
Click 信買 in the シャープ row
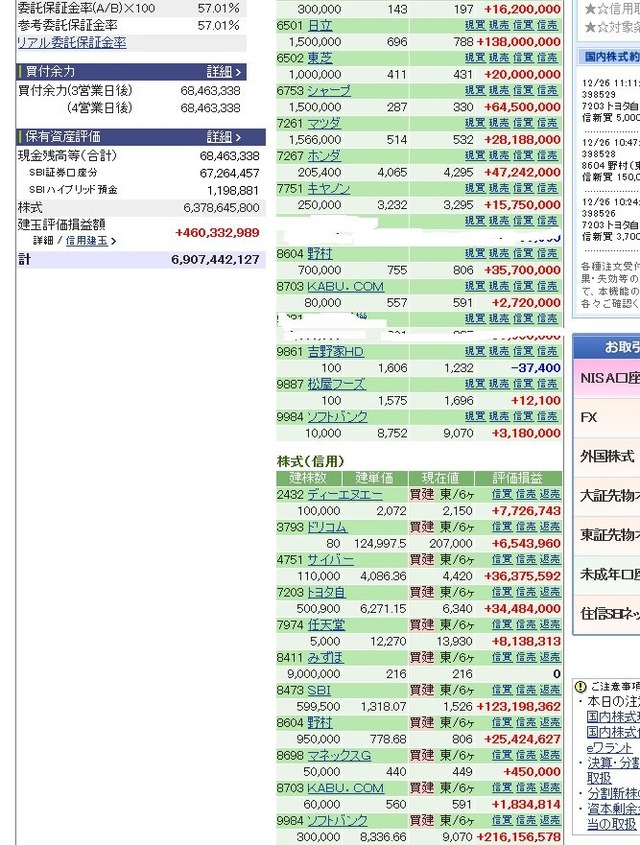coord(523,91)
